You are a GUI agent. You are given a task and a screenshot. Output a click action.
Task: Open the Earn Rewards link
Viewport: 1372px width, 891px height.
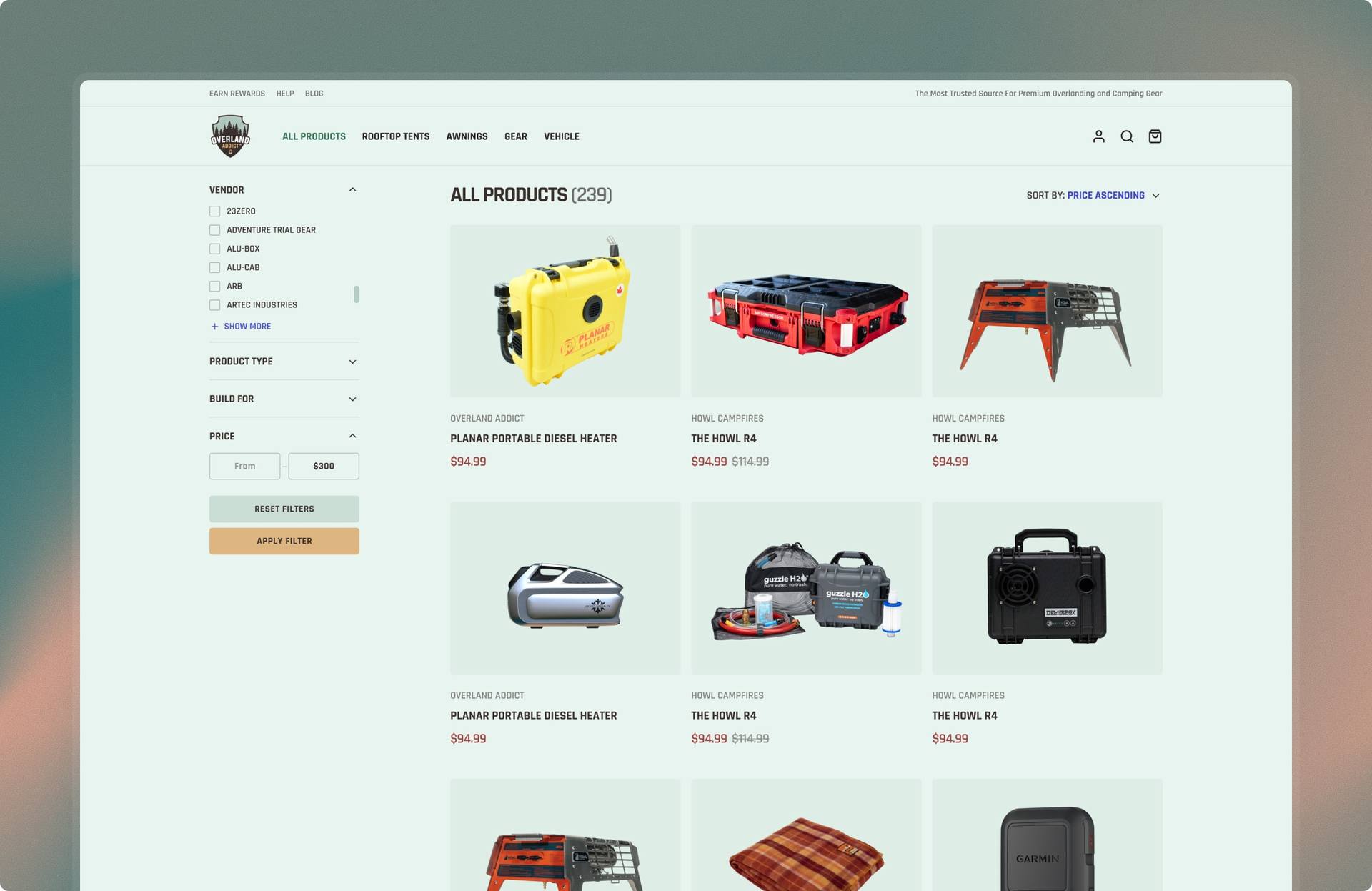pyautogui.click(x=237, y=93)
